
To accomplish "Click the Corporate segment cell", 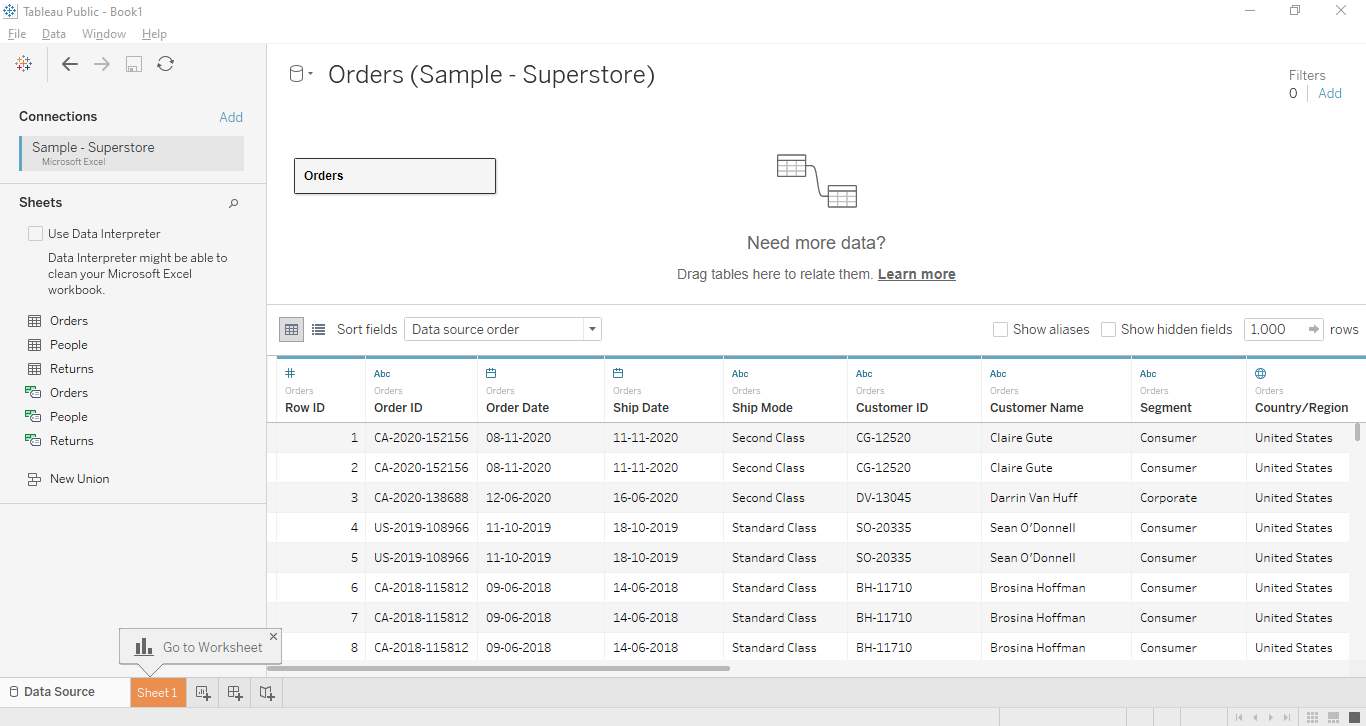I will (1188, 498).
